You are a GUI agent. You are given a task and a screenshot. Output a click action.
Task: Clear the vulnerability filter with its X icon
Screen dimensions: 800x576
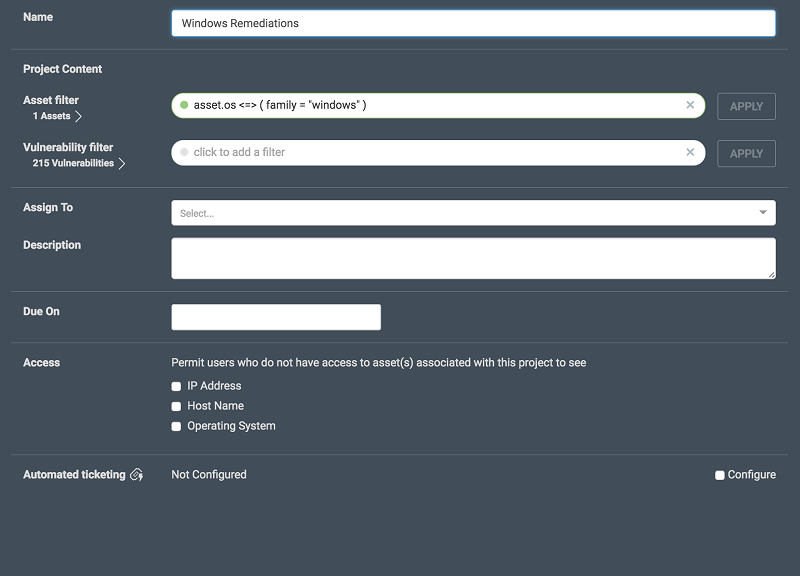[x=690, y=153]
